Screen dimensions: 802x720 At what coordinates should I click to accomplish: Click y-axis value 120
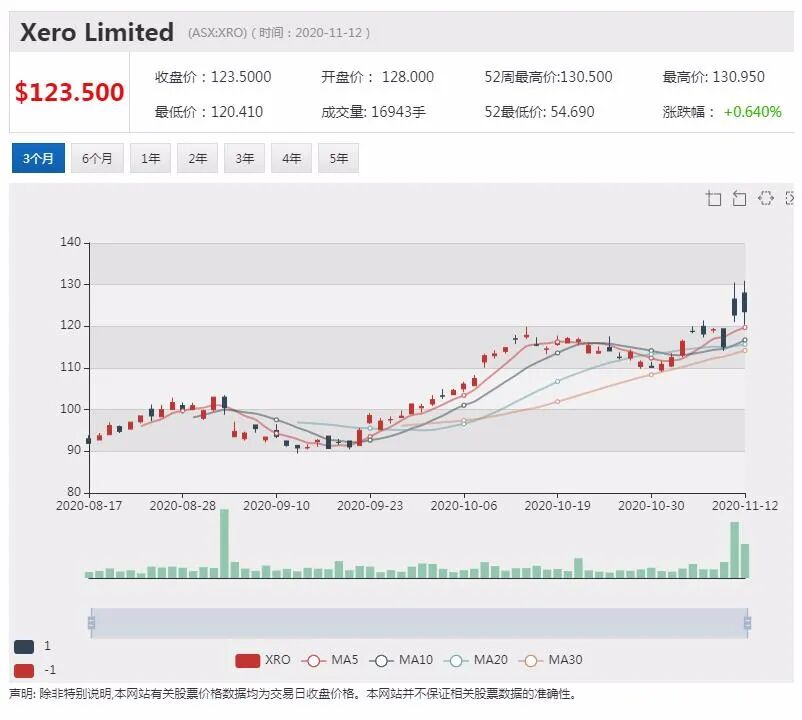point(71,325)
